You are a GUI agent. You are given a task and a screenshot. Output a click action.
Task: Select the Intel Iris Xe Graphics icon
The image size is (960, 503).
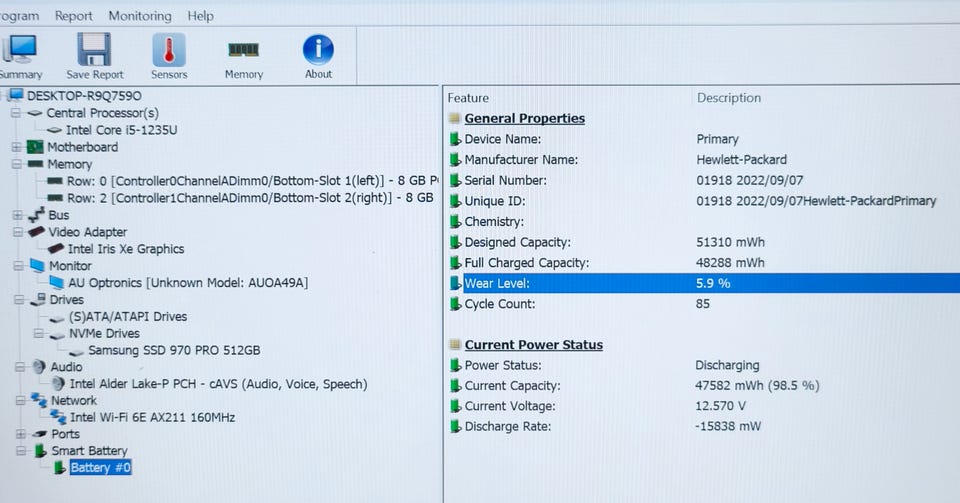pyautogui.click(x=56, y=248)
